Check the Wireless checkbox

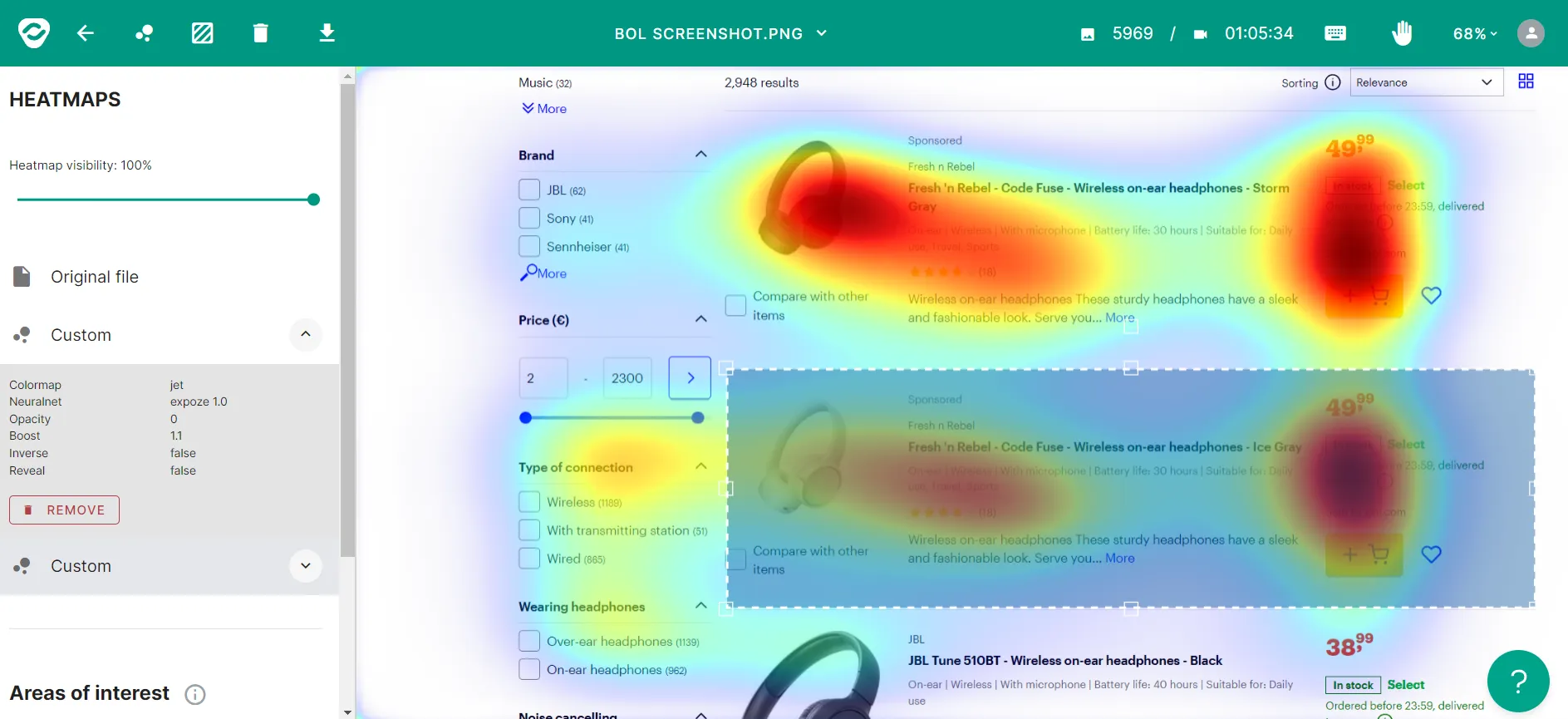point(529,501)
